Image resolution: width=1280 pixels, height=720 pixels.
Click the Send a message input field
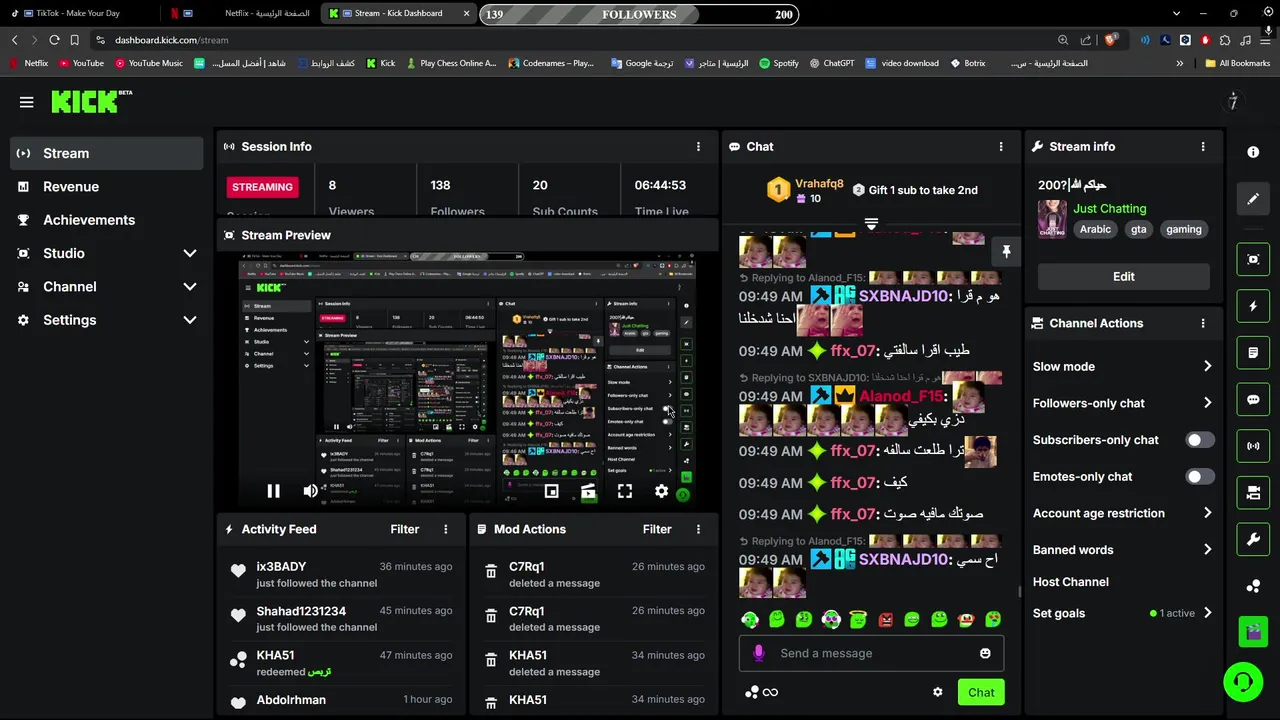[871, 653]
